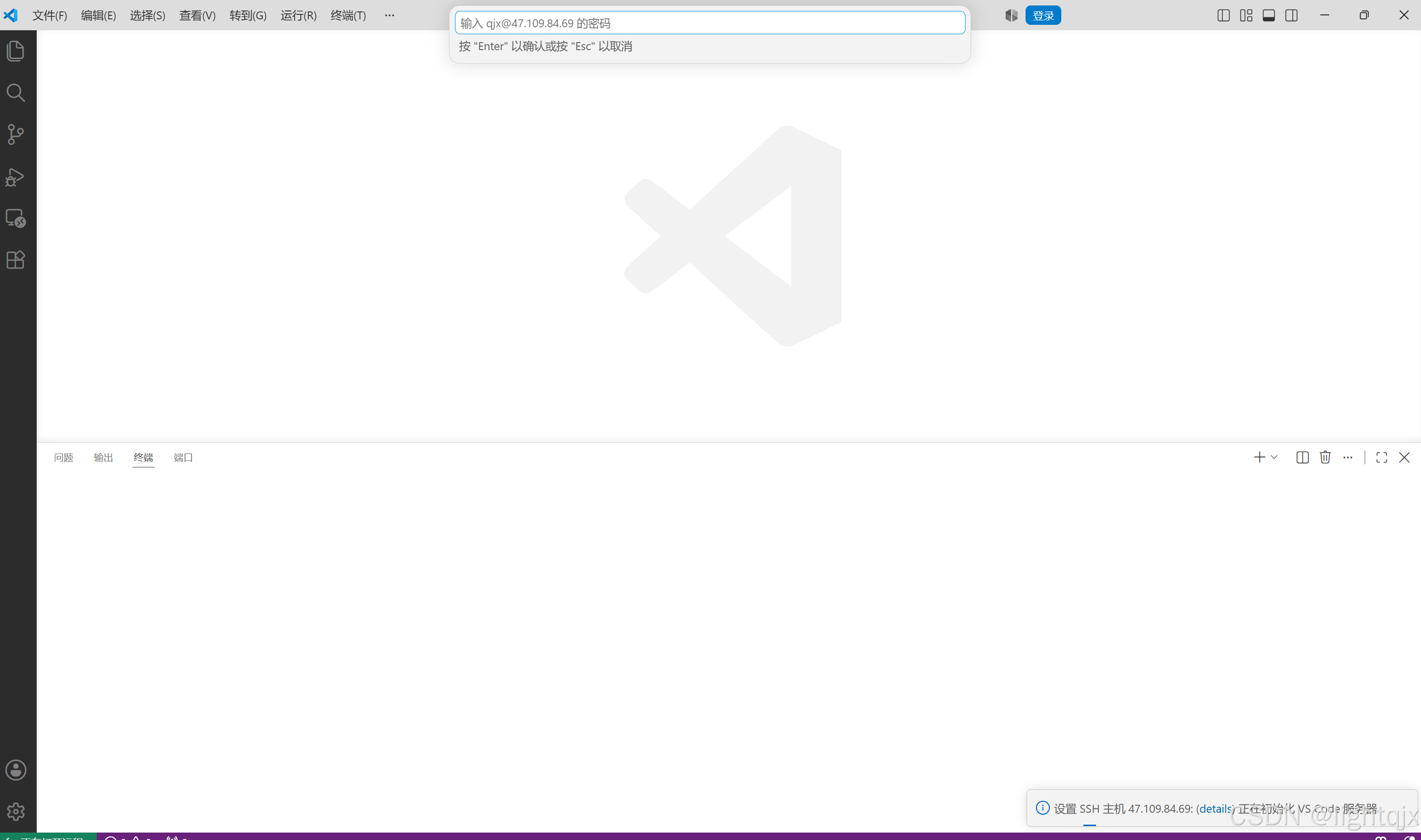Open the 编辑(E) menu
The width and height of the screenshot is (1421, 840).
[98, 15]
